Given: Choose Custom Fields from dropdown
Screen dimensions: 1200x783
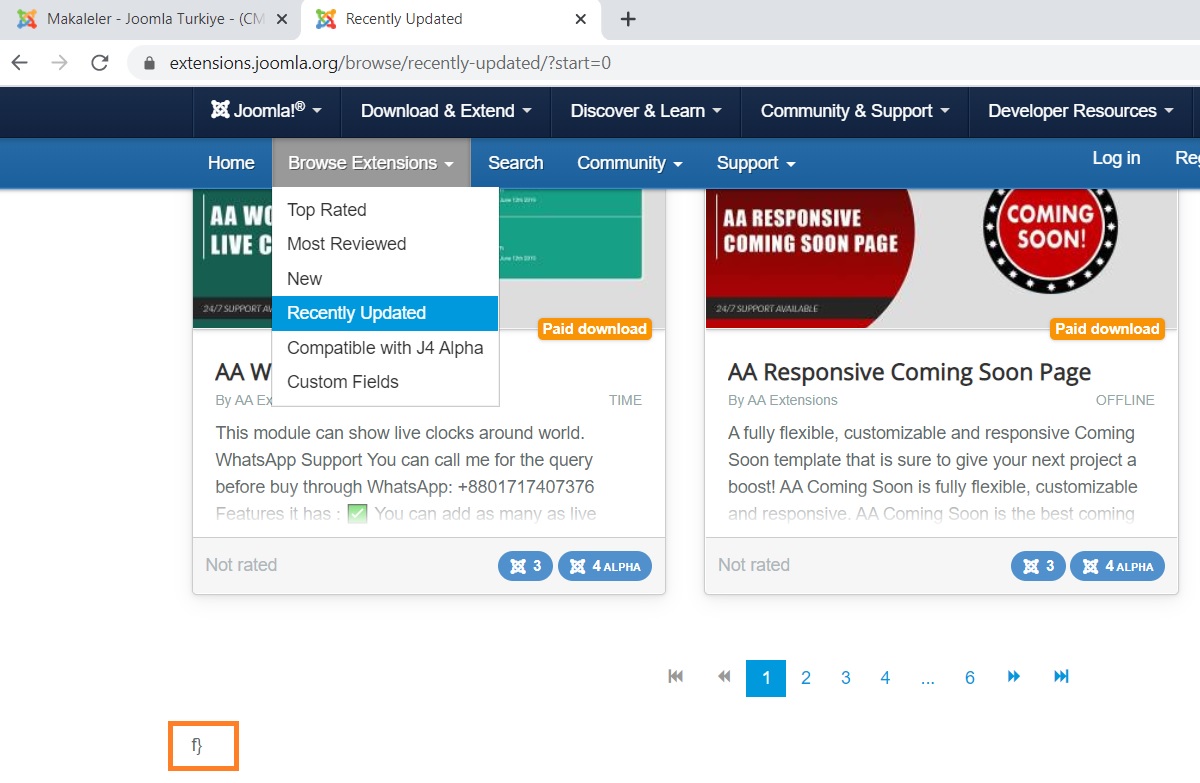Looking at the screenshot, I should pos(385,382).
